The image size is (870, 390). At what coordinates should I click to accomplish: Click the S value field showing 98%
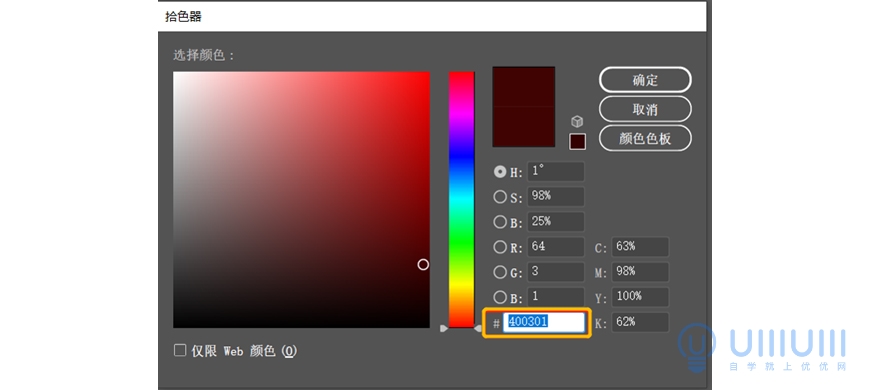(x=555, y=196)
